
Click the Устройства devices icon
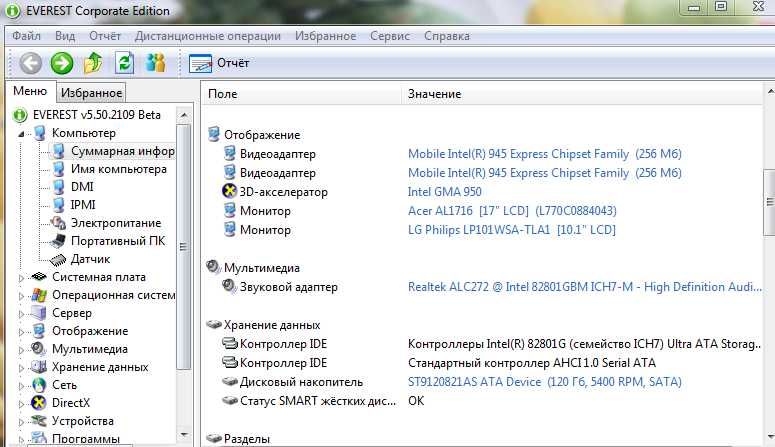(39, 421)
